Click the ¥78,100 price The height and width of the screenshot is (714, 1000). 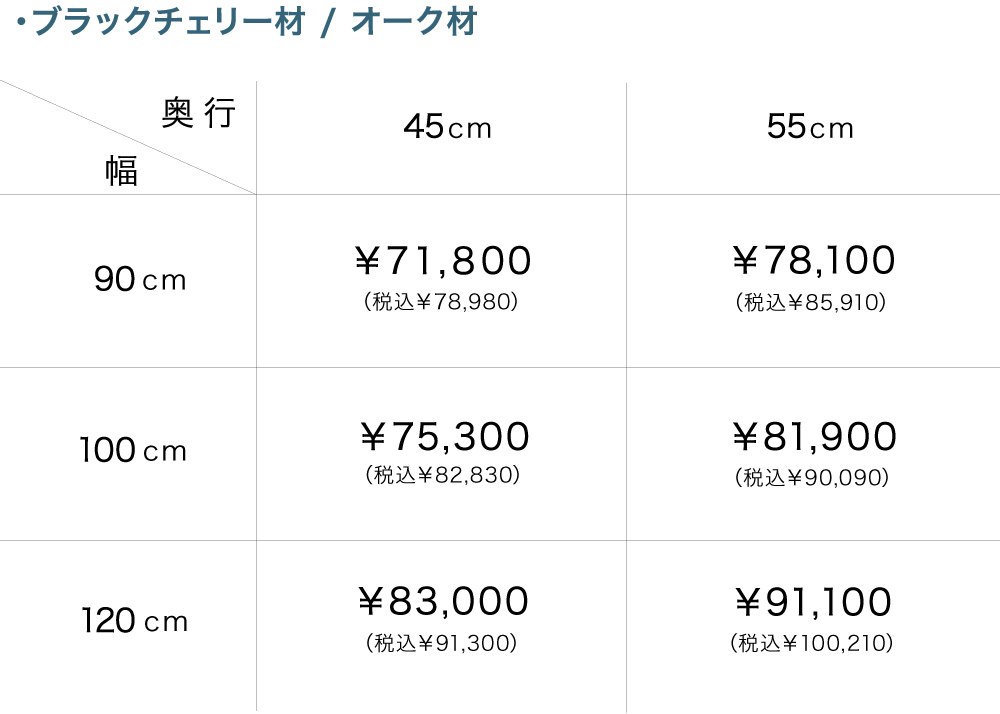pyautogui.click(x=813, y=261)
